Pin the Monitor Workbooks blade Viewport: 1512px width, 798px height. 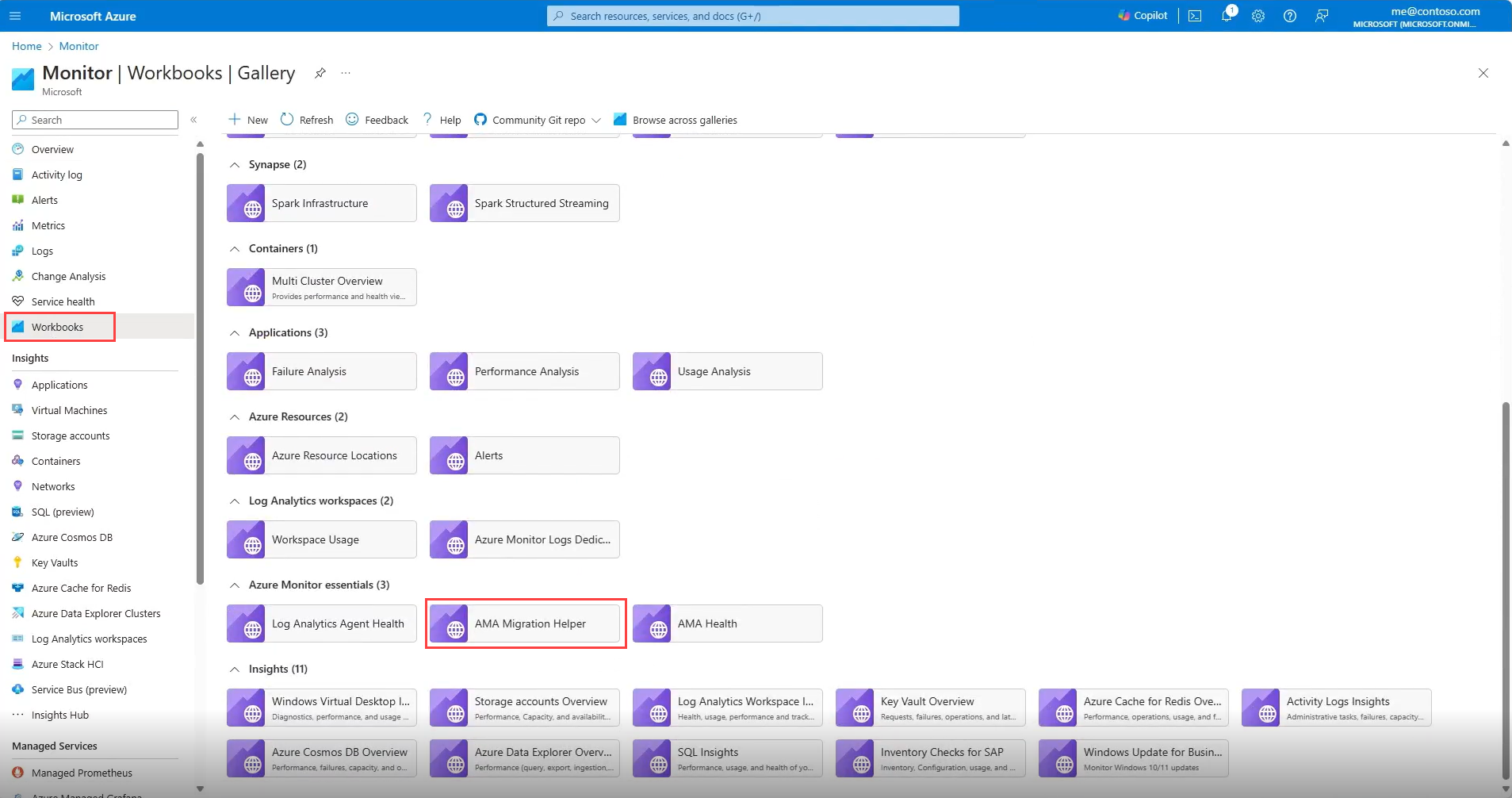[320, 73]
